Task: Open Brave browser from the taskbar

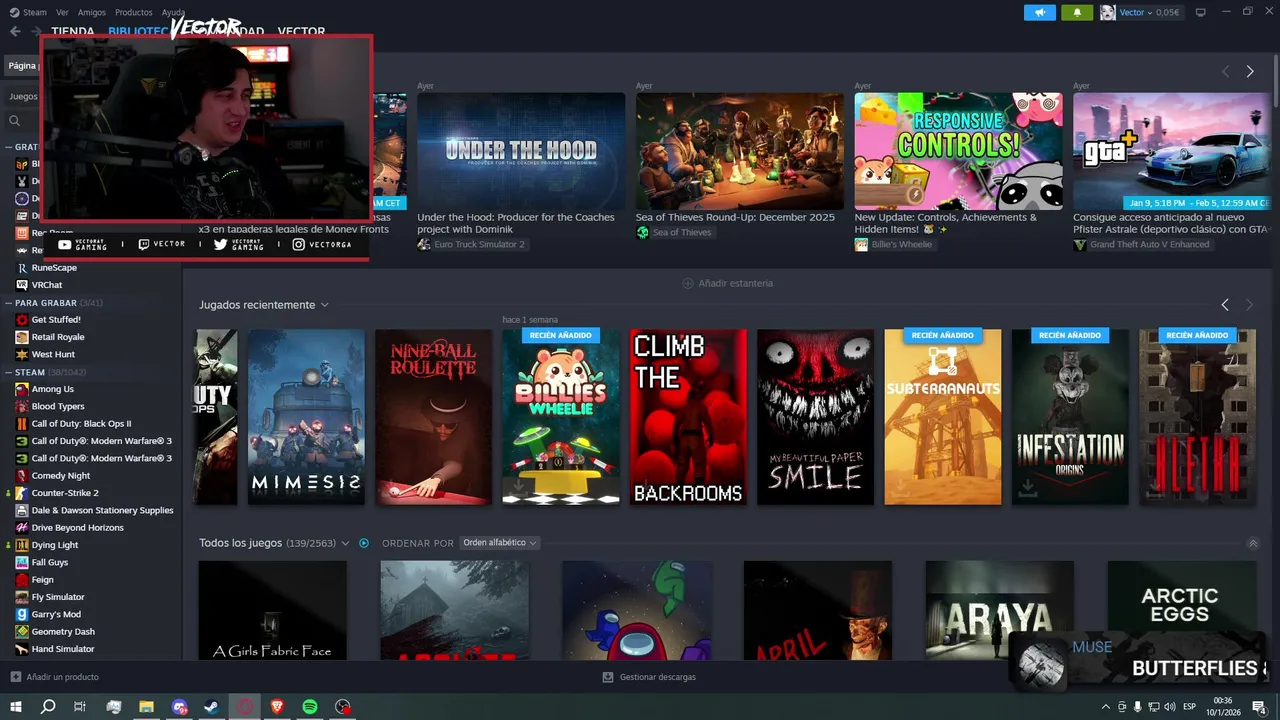Action: click(x=277, y=706)
